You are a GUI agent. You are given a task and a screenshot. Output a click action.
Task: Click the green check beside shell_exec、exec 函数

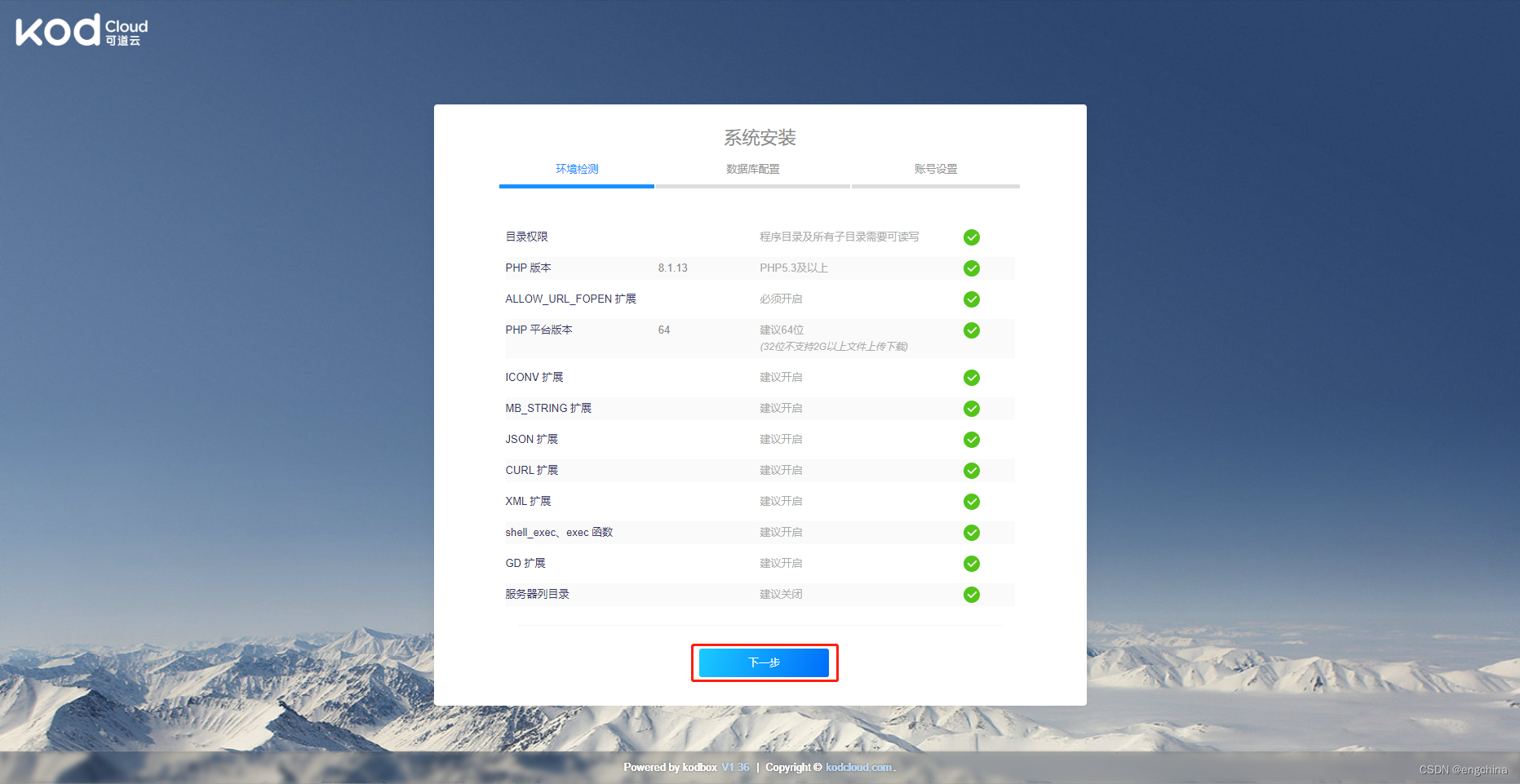tap(971, 533)
